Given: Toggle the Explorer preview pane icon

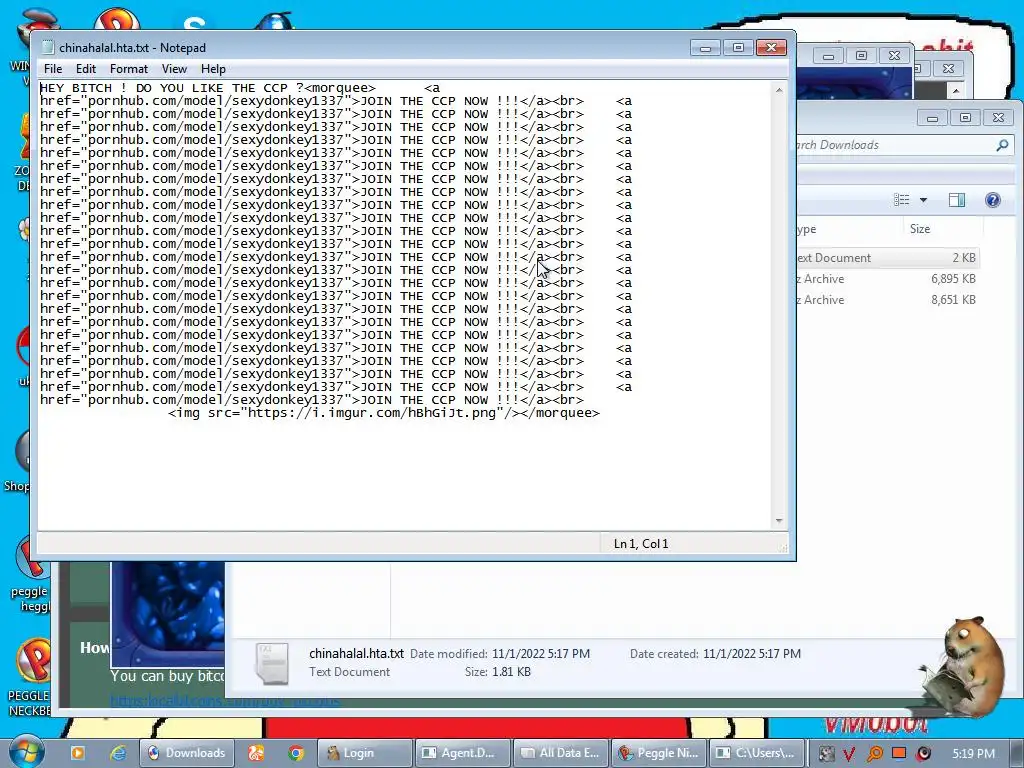Looking at the screenshot, I should 957,200.
